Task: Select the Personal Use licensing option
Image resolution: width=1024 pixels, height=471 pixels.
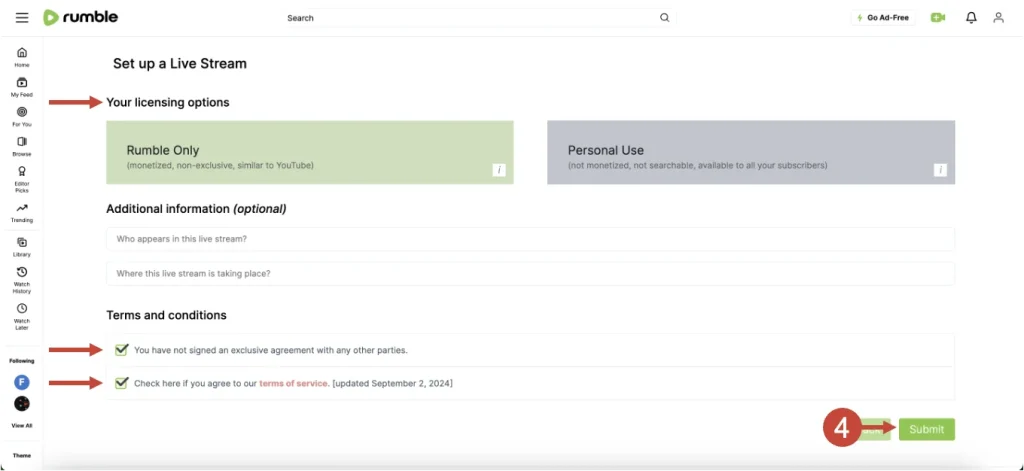Action: click(750, 152)
